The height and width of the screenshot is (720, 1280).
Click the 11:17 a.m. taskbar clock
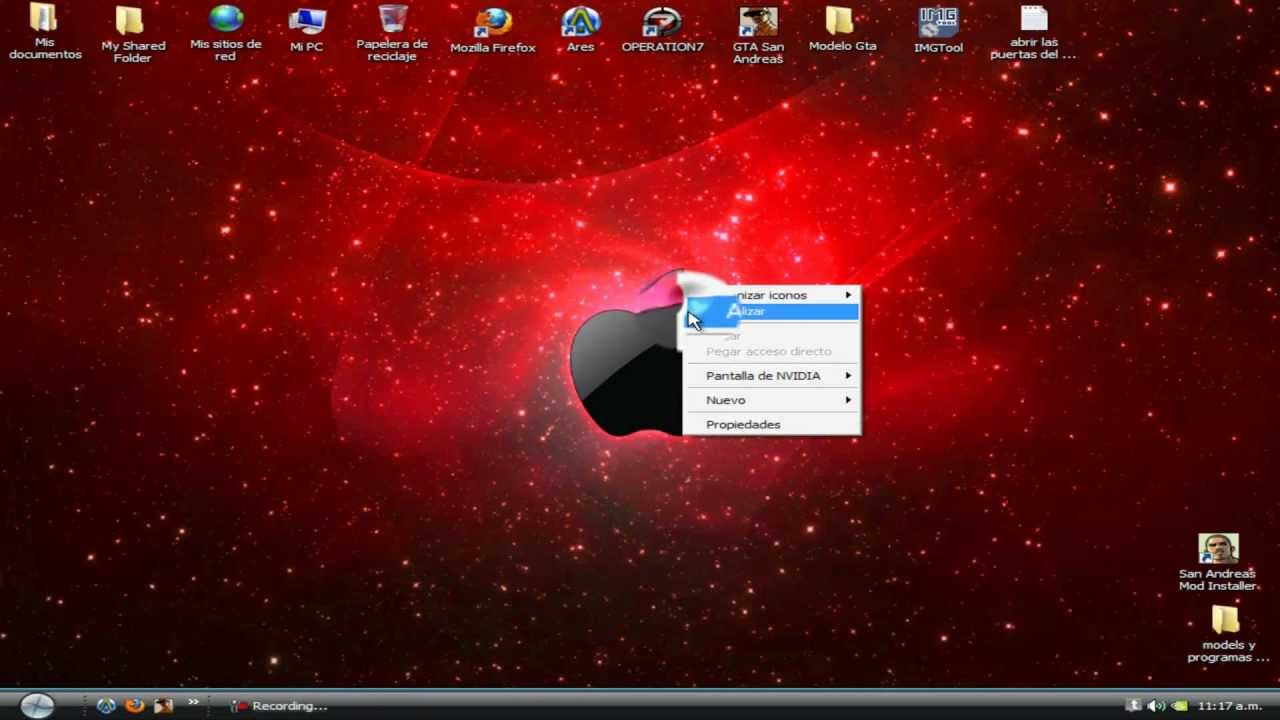(x=1230, y=706)
